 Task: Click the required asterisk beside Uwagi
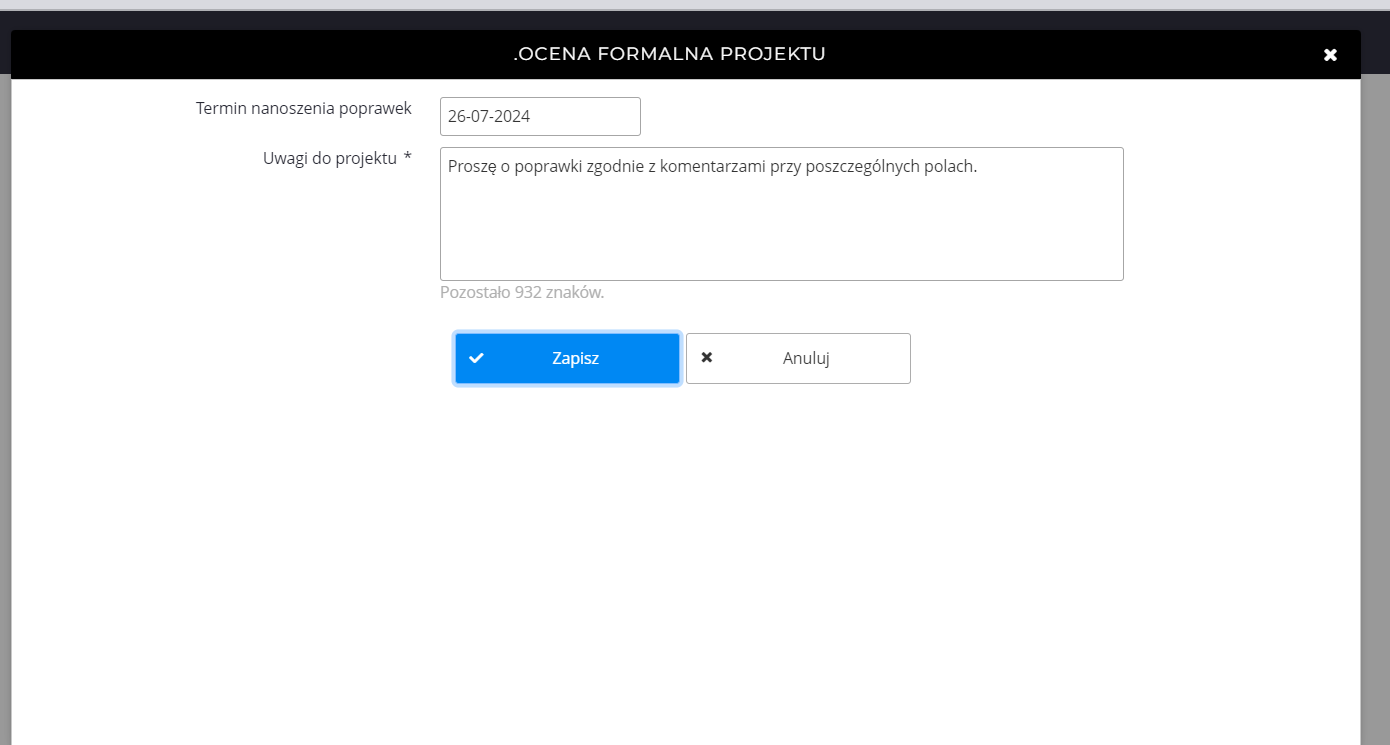(407, 158)
